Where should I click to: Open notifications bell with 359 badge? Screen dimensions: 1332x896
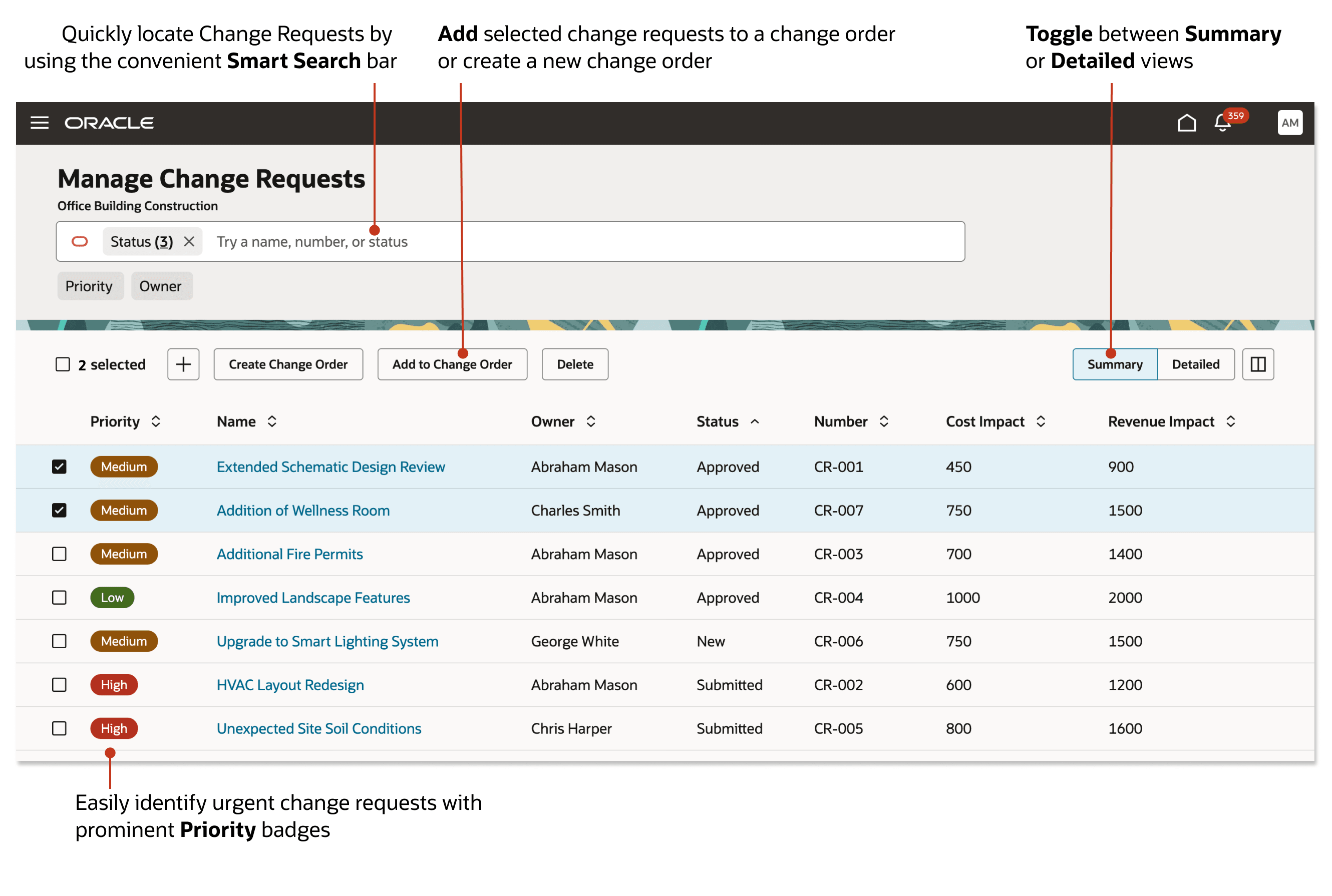pyautogui.click(x=1222, y=123)
